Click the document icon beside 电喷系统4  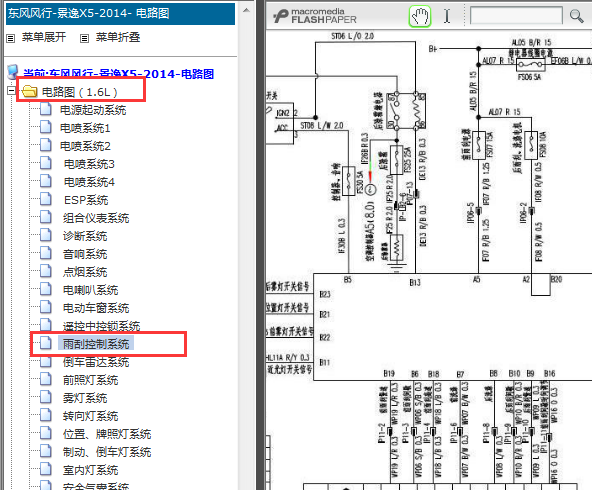coord(46,181)
